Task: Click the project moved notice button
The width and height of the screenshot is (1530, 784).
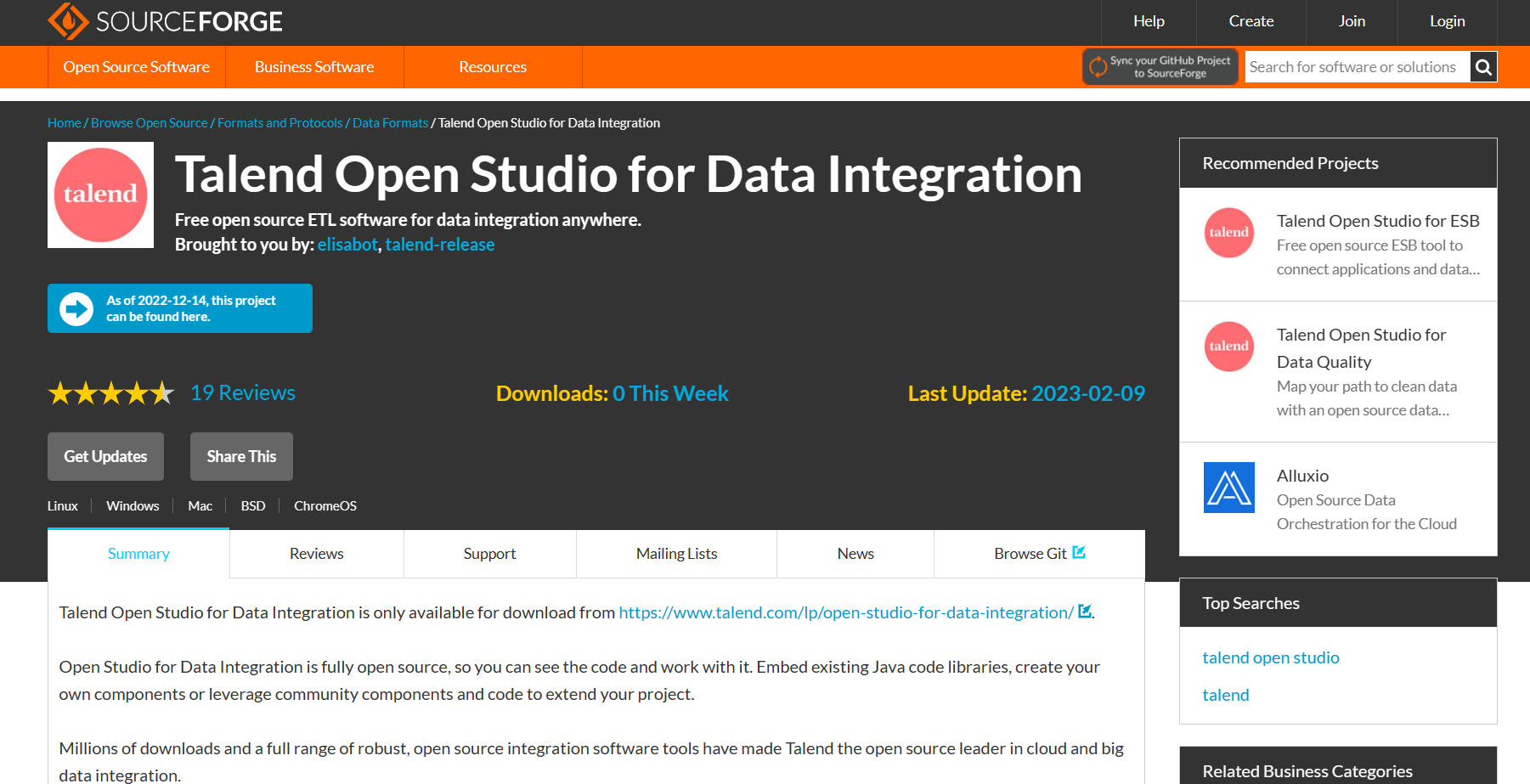Action: coord(180,308)
